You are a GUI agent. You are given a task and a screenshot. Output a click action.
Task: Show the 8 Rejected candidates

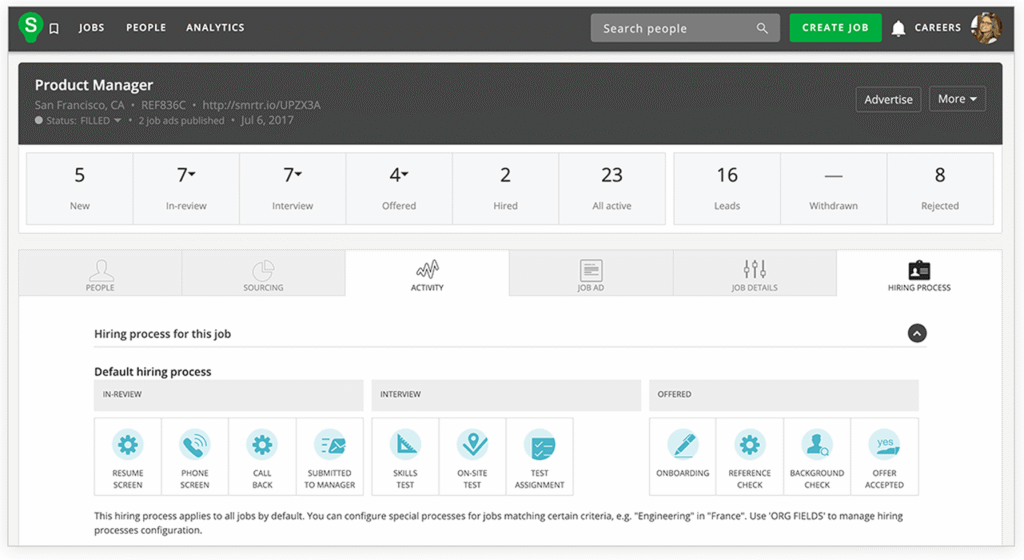point(940,189)
